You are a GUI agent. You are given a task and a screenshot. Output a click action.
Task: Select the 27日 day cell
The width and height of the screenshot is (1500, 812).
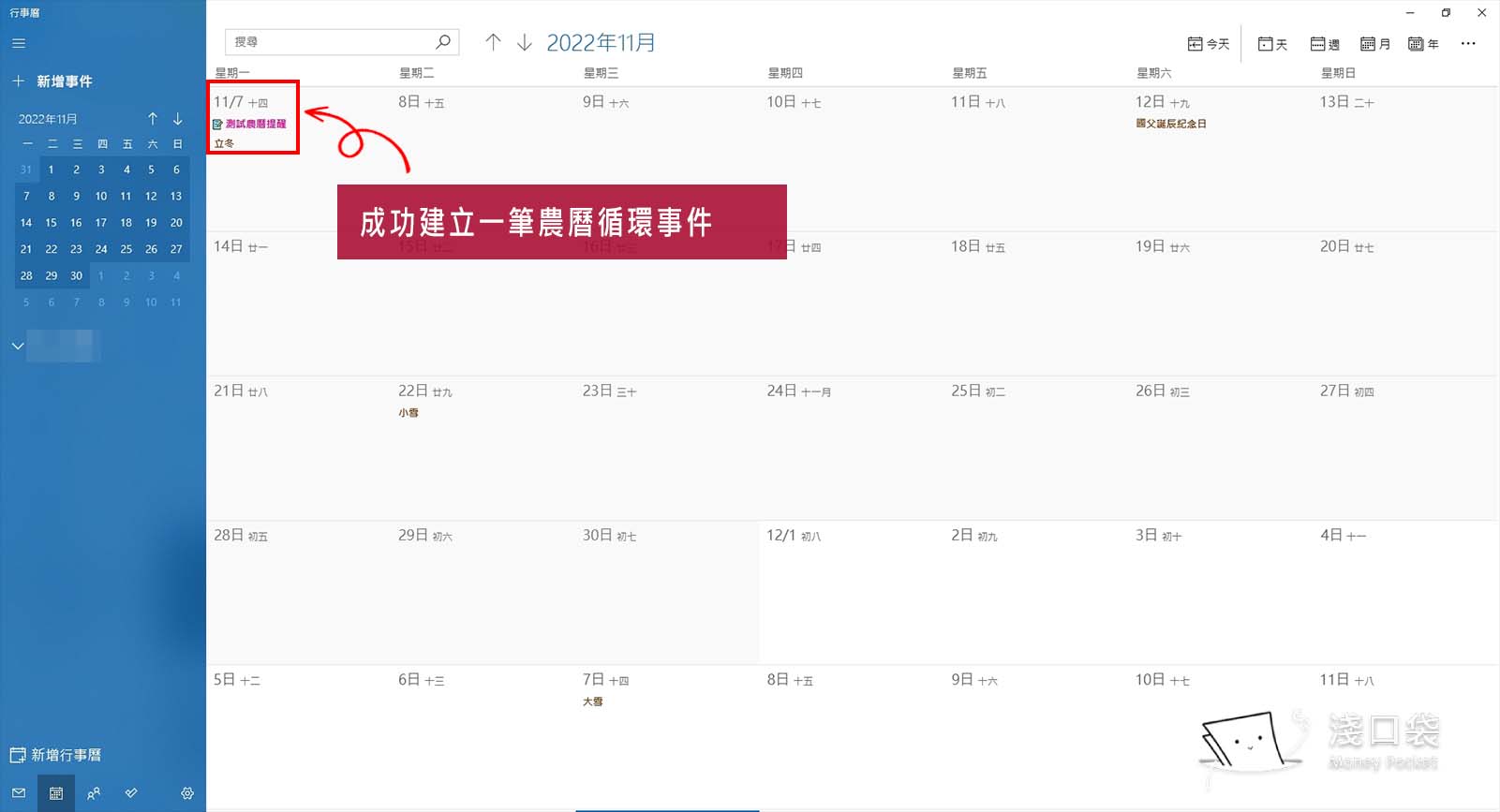point(1405,449)
